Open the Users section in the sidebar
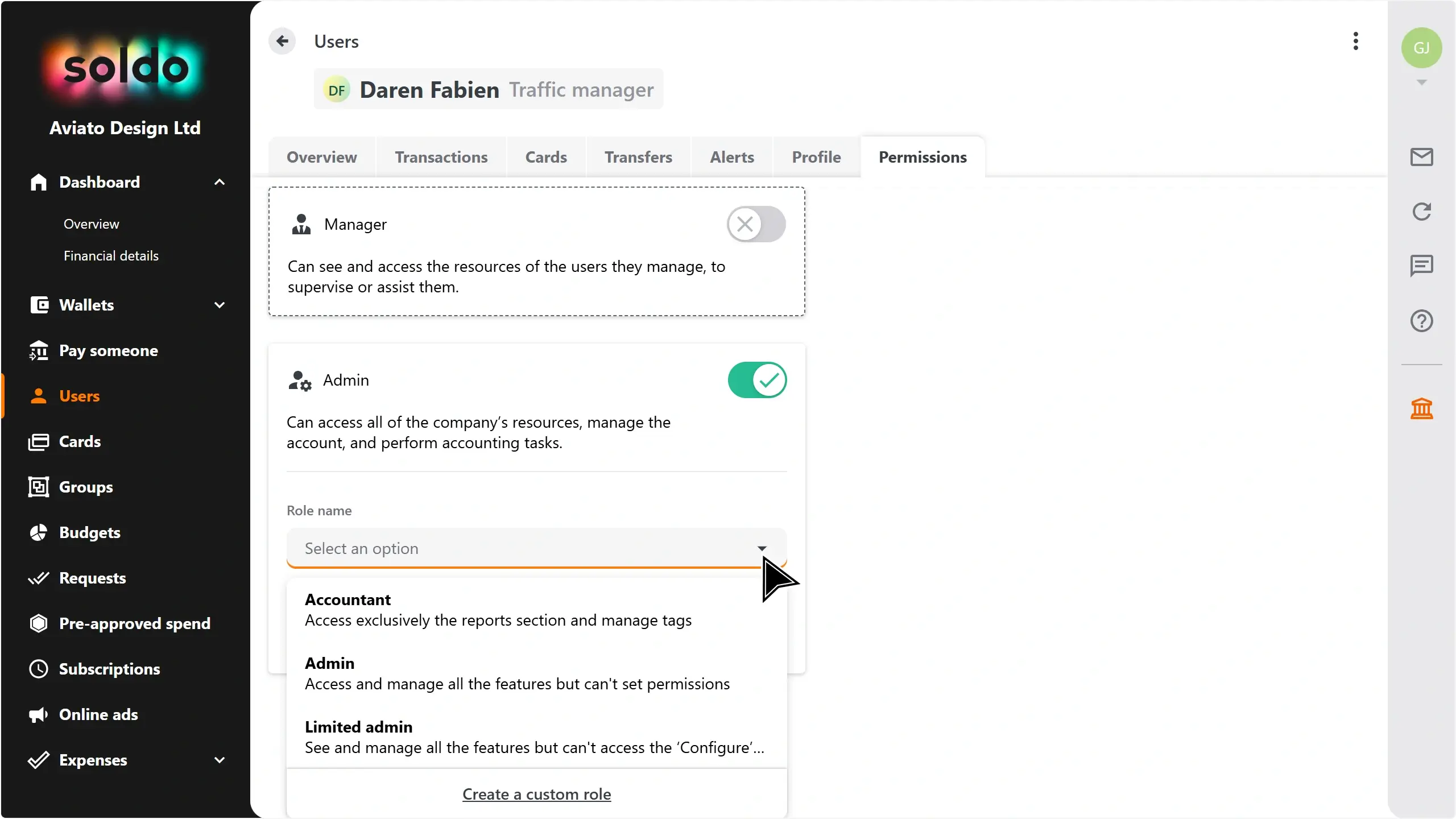Screen dimensions: 1456x819 (79, 396)
